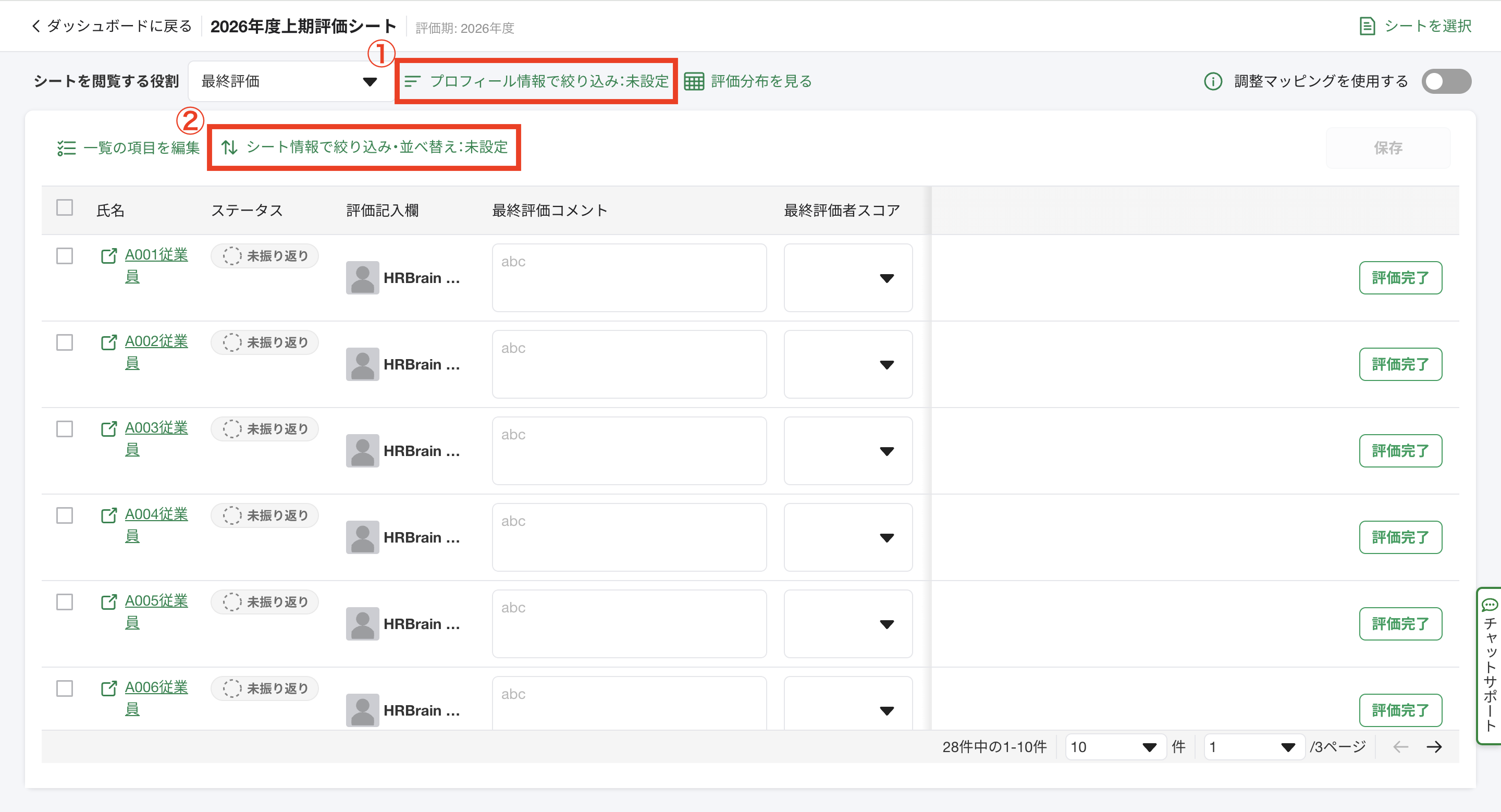The width and height of the screenshot is (1501, 812).
Task: Check the select-all checkbox in the table header
Action: coord(65,208)
